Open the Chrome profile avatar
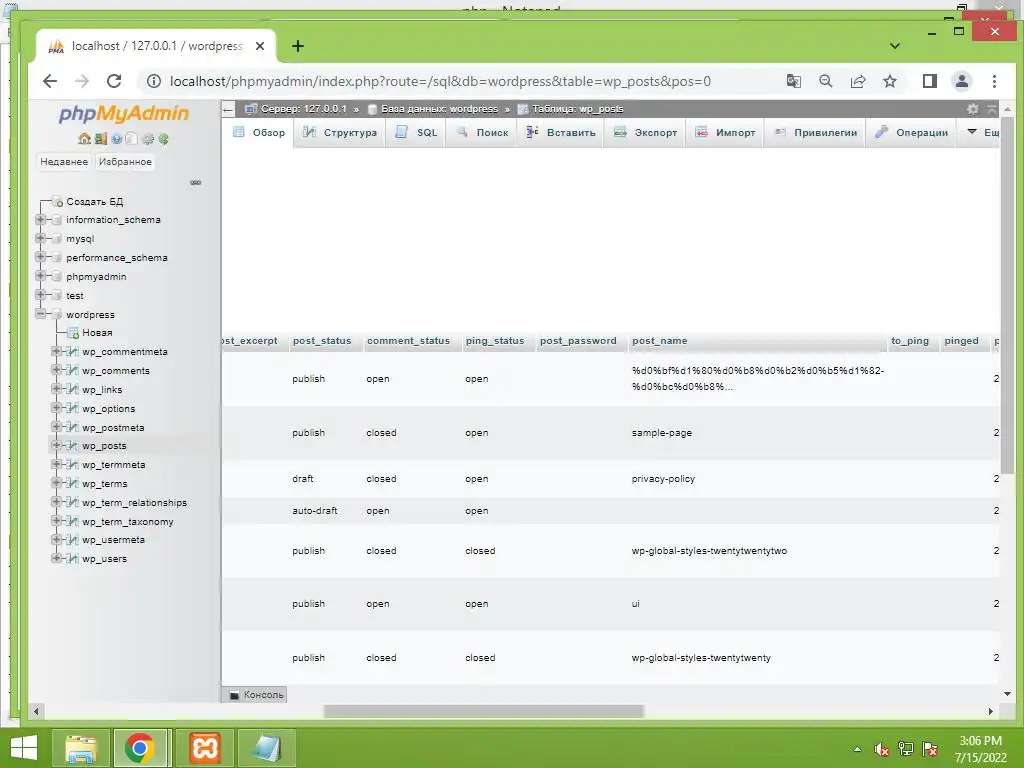 [961, 81]
